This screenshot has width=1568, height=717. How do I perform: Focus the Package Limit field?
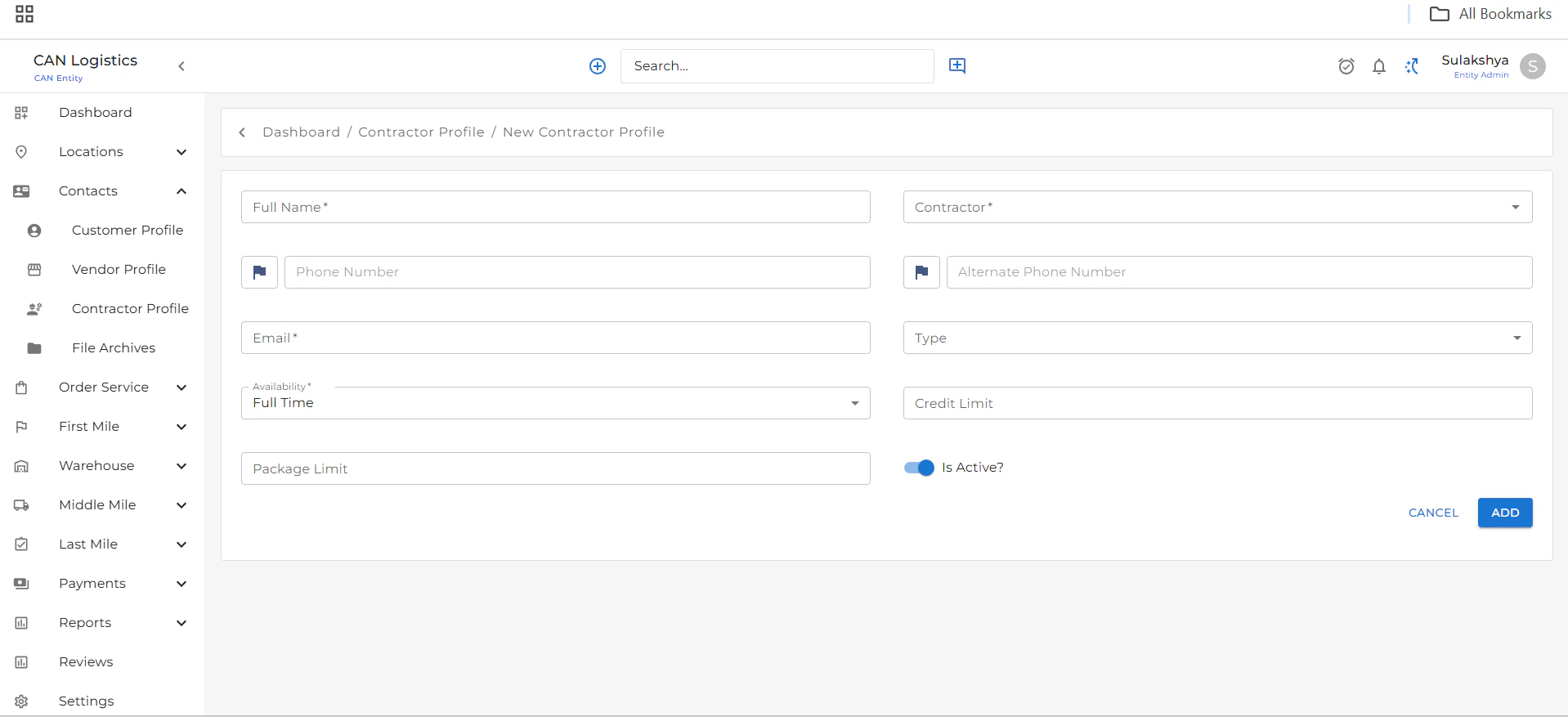[555, 468]
